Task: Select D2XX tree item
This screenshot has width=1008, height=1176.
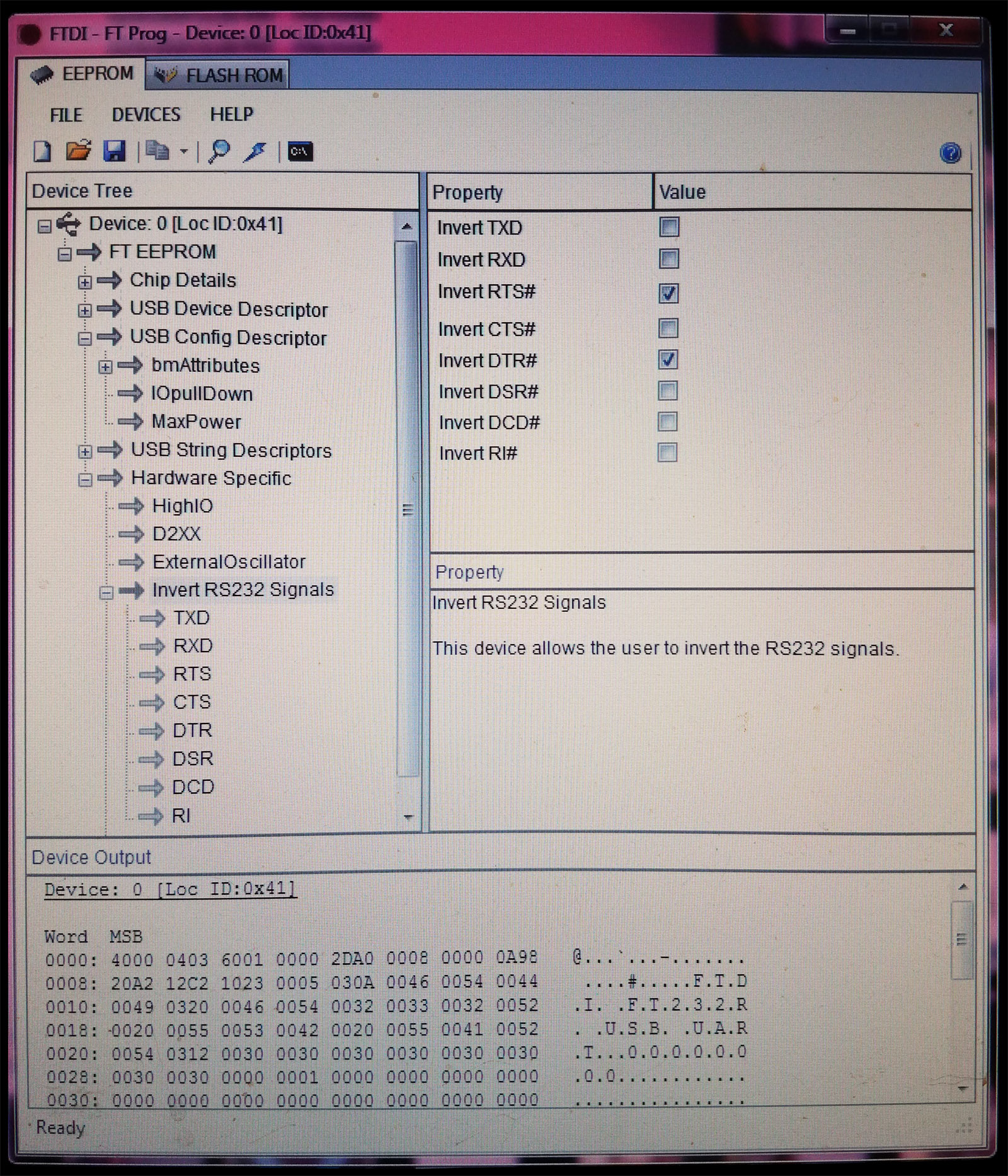Action: pyautogui.click(x=176, y=534)
